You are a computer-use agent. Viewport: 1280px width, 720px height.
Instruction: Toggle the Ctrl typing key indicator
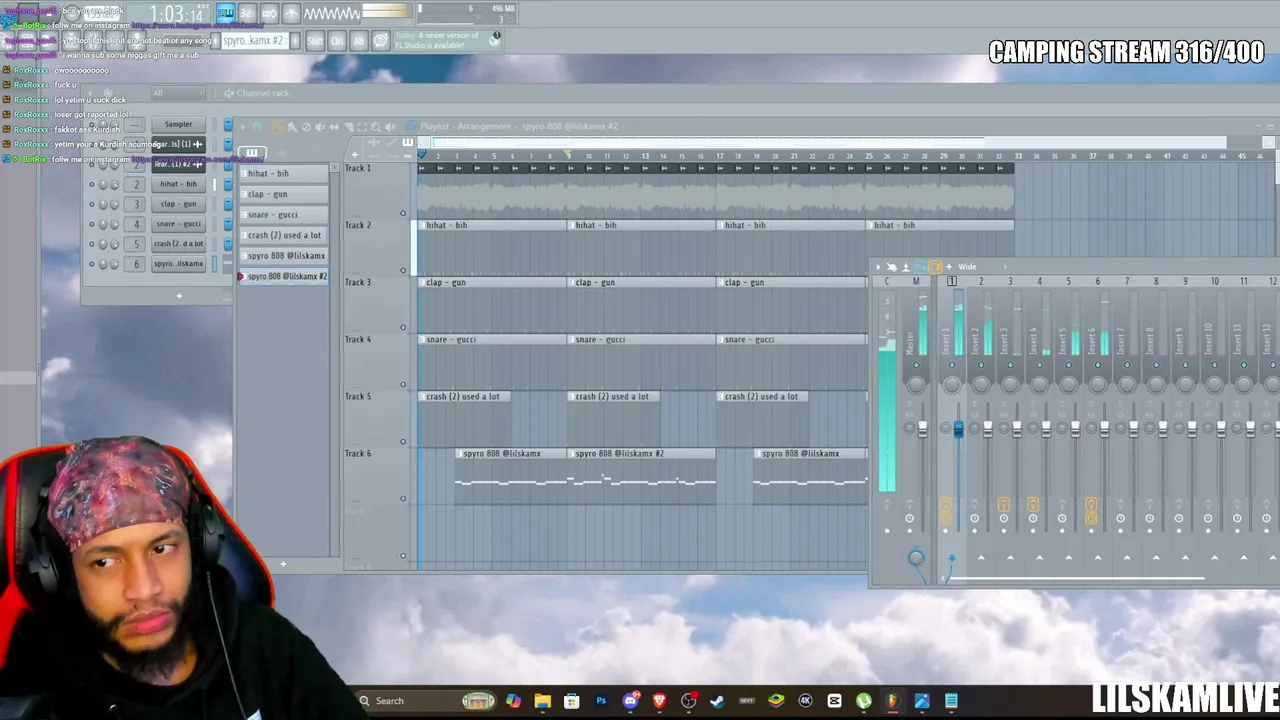point(337,41)
